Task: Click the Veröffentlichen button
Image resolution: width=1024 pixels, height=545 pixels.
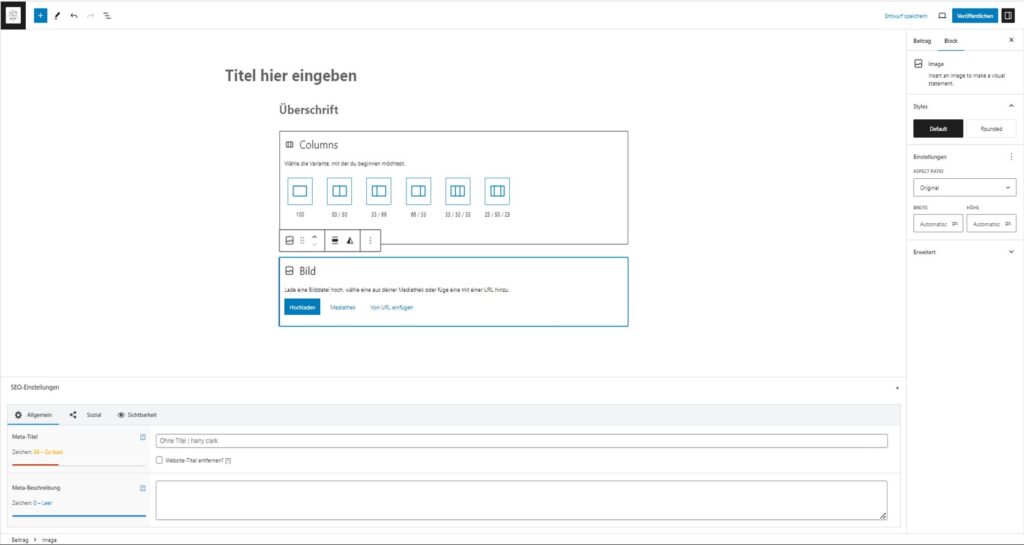Action: point(975,16)
